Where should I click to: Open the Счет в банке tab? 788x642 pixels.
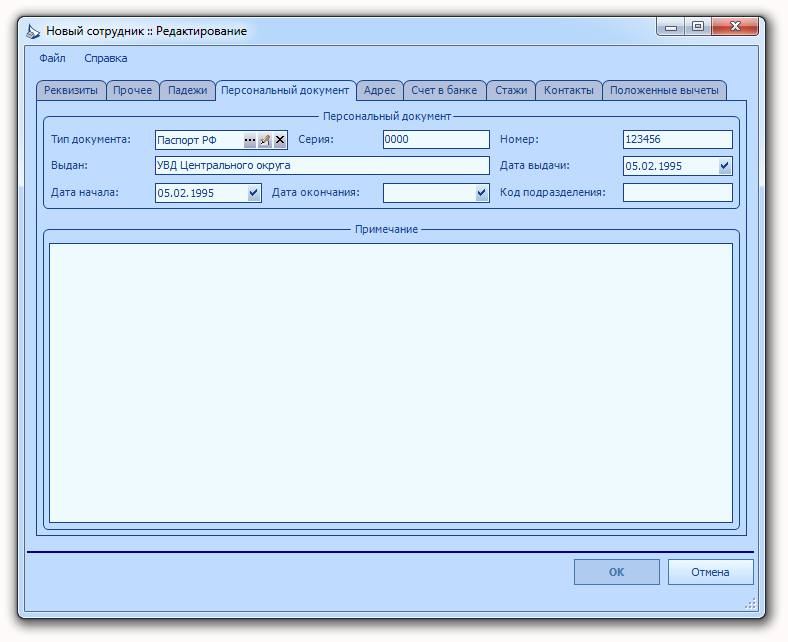(x=444, y=90)
